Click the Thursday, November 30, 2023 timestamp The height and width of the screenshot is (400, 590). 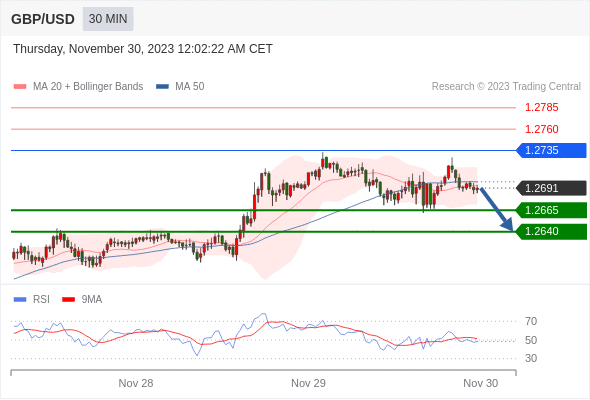tap(143, 49)
